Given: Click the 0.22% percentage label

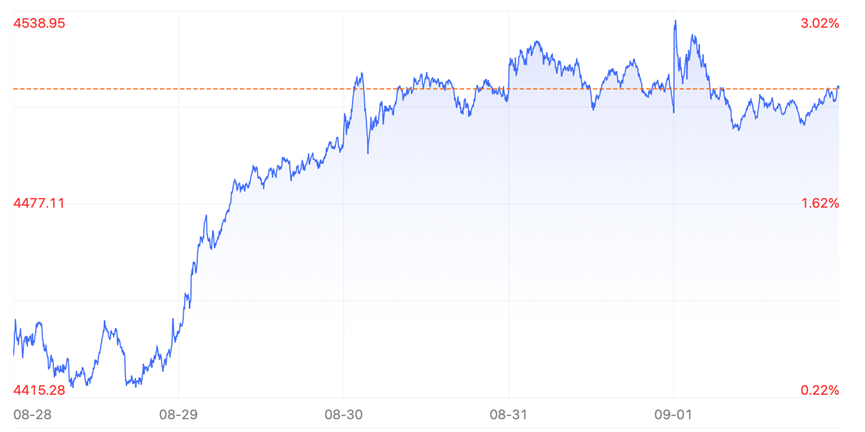Looking at the screenshot, I should coord(820,391).
